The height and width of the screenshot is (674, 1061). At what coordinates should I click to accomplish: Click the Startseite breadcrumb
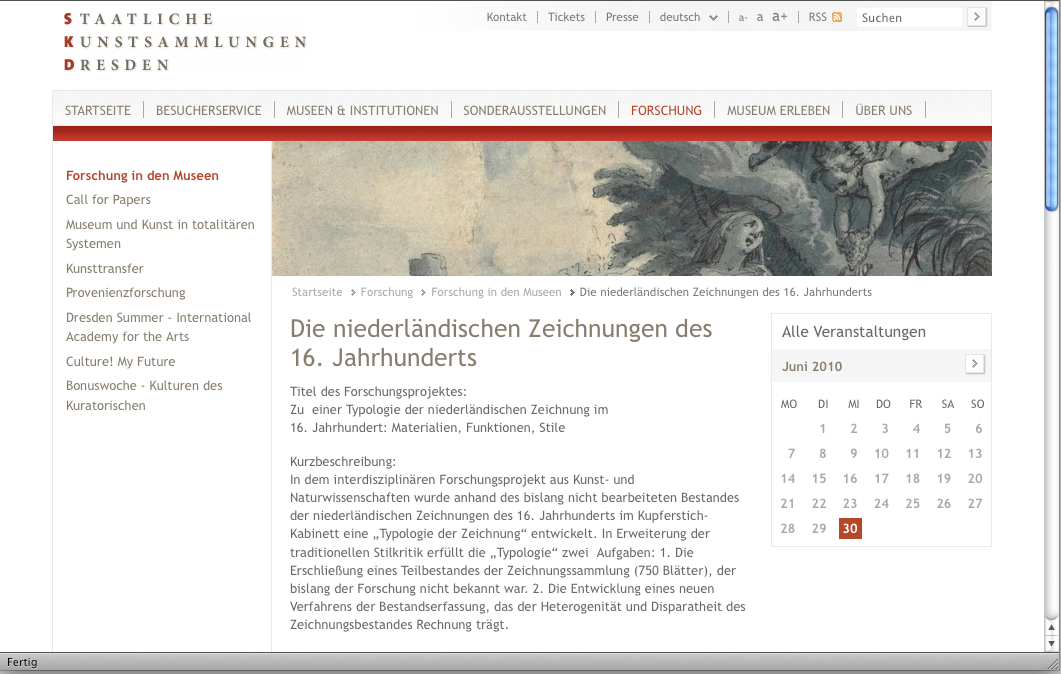point(317,292)
